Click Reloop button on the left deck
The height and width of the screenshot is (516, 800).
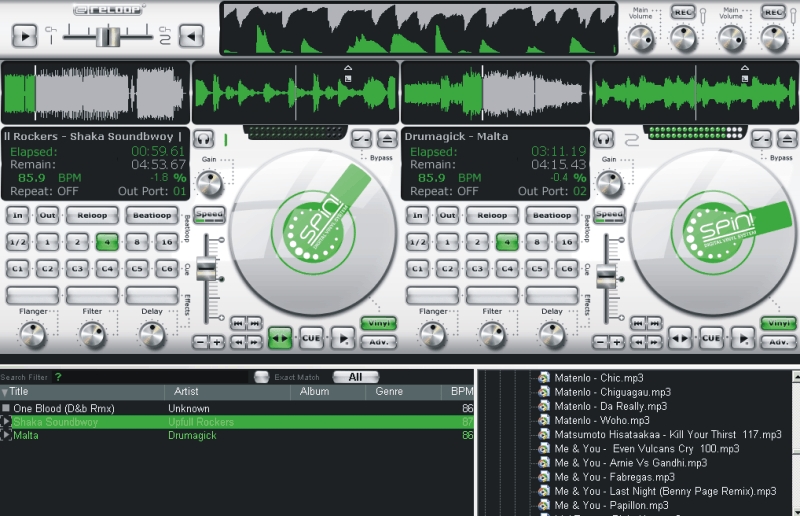click(92, 215)
